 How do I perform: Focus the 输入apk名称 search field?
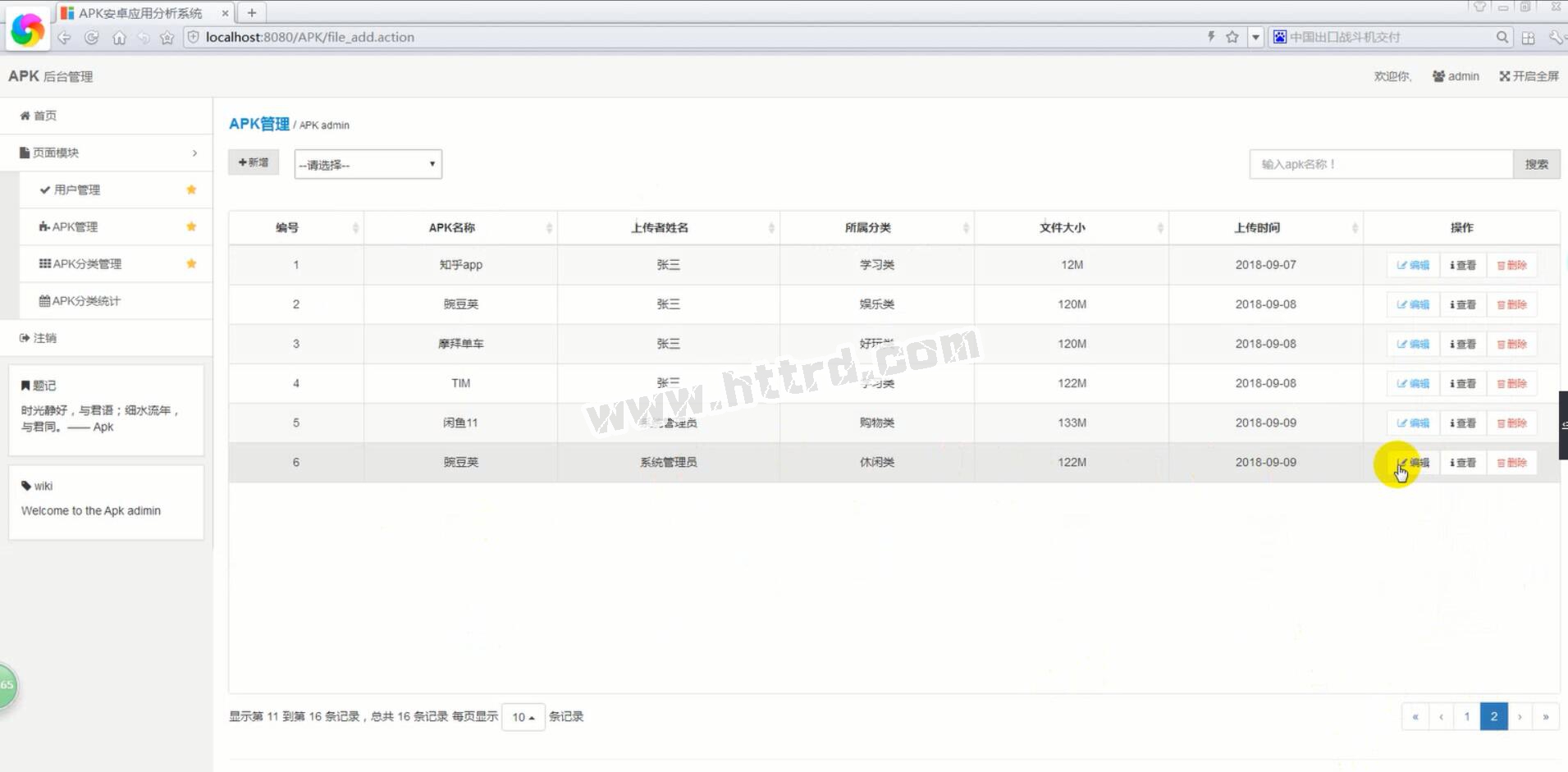(1381, 164)
